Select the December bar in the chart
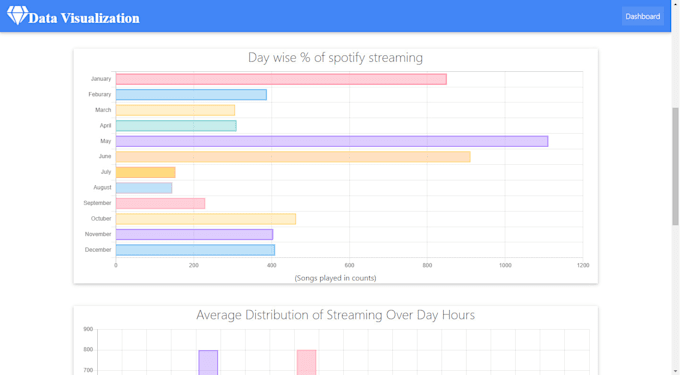The width and height of the screenshot is (680, 375). tap(195, 250)
